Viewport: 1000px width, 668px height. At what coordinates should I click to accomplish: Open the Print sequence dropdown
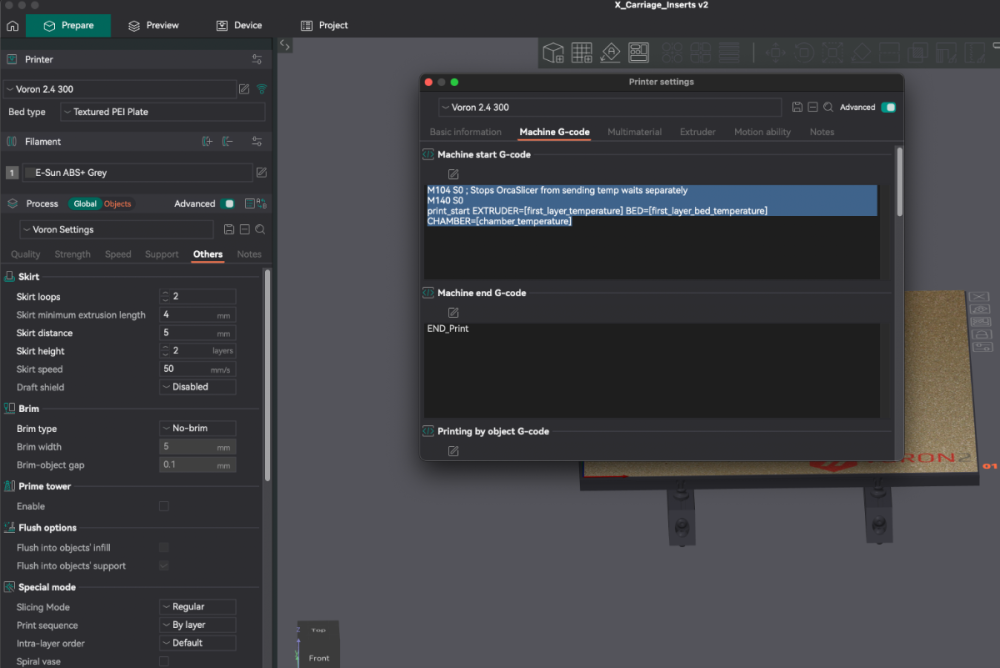pos(198,625)
